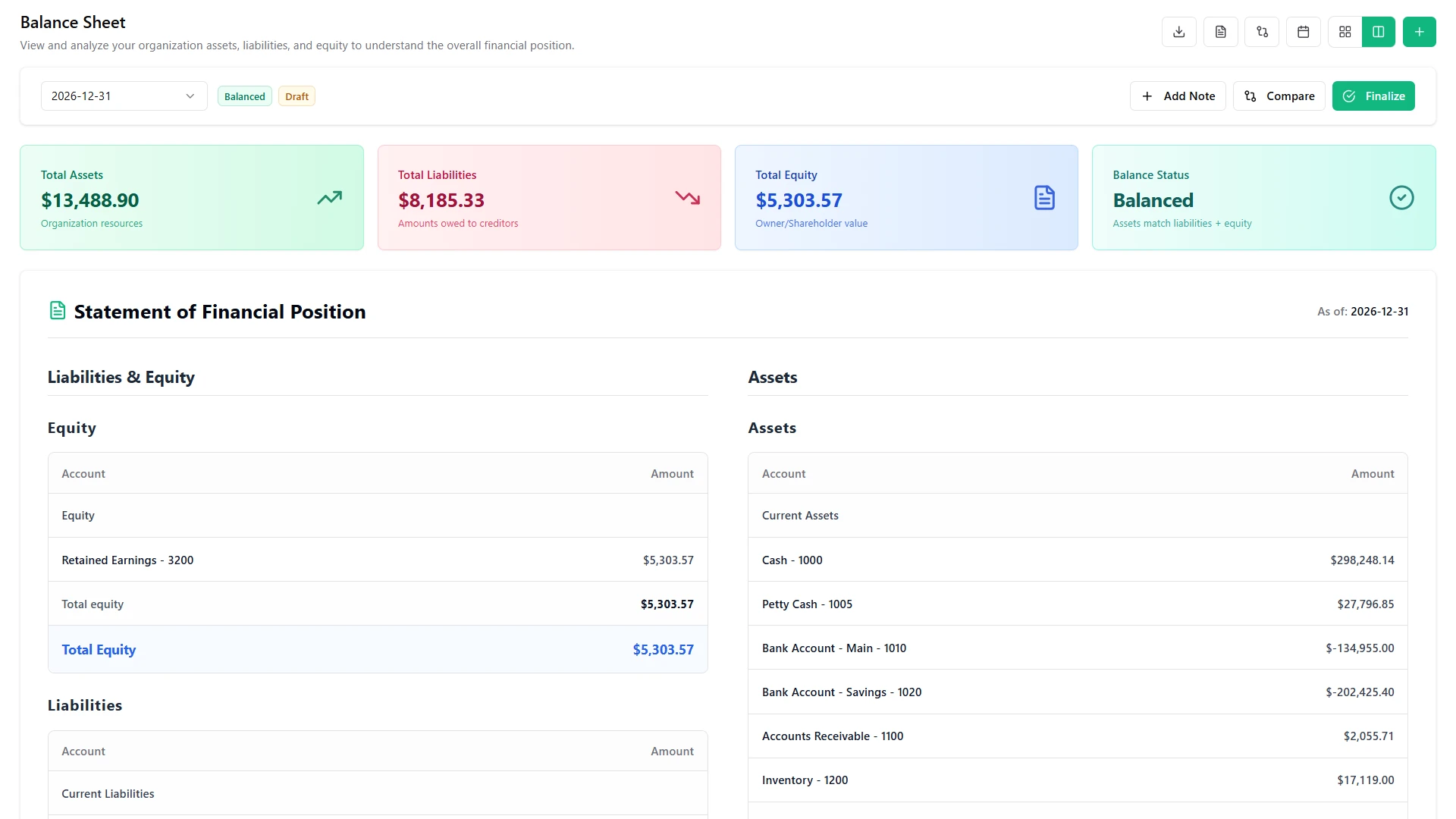Click the downward trend icon on Total Liabilities card
The width and height of the screenshot is (1456, 819).
tap(688, 198)
